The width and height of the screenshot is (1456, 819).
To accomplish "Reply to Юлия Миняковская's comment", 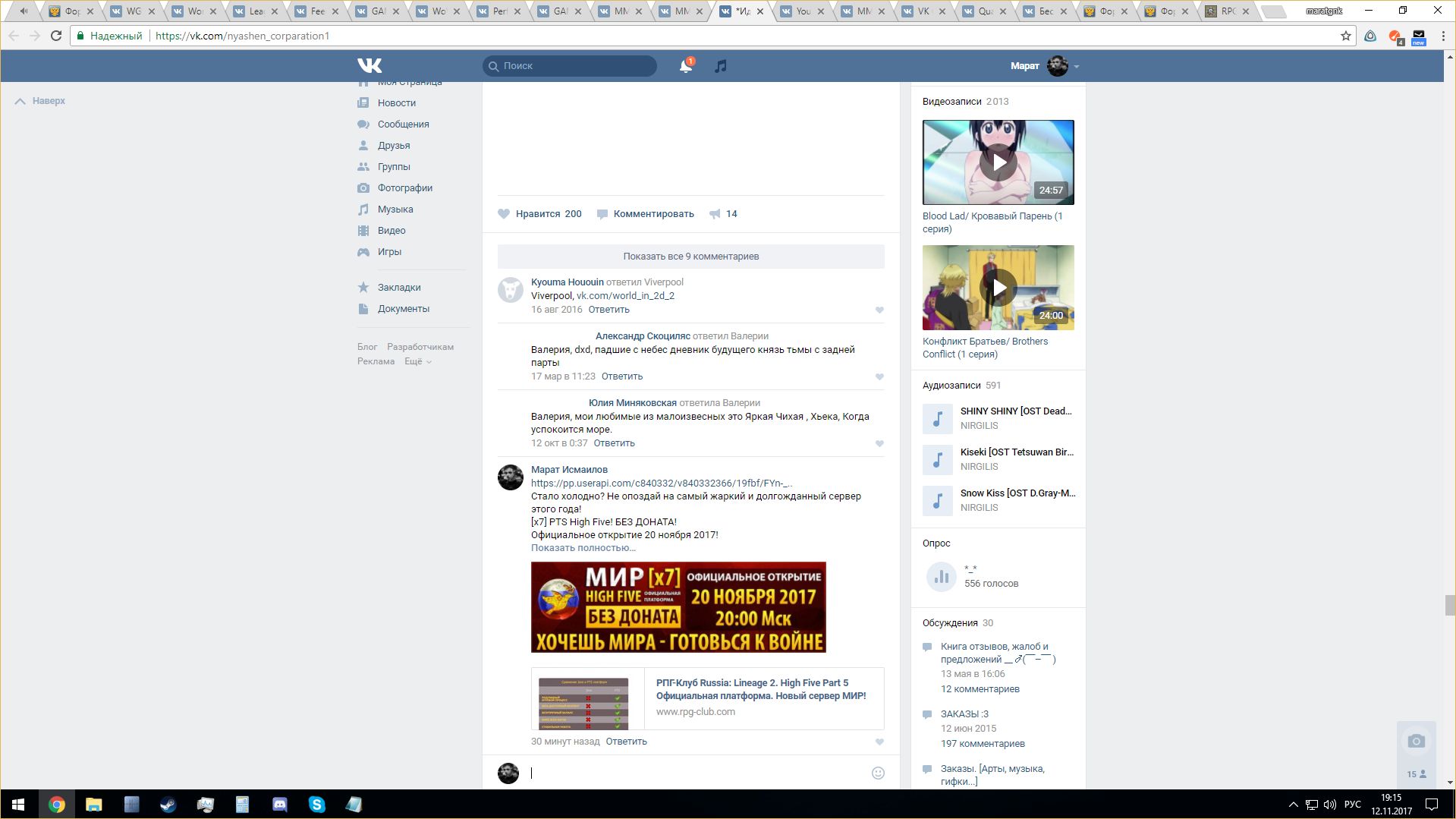I will [614, 443].
